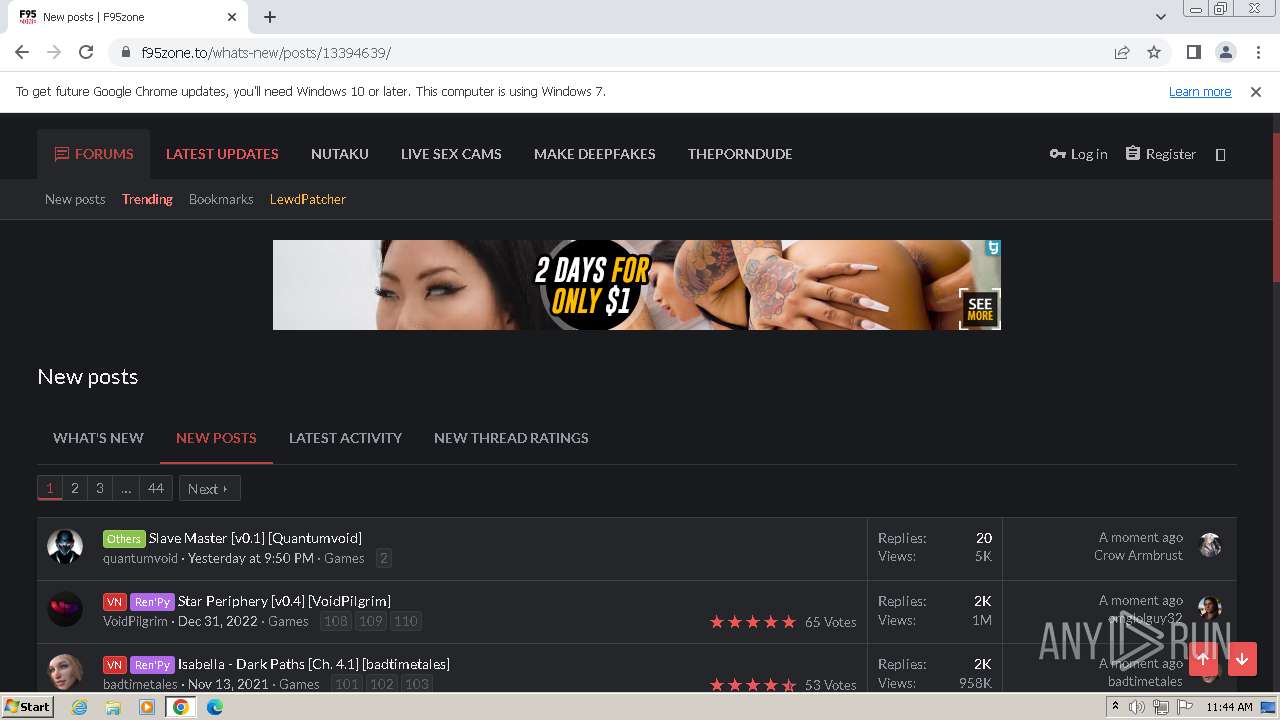Viewport: 1280px width, 720px height.
Task: Launch Internet Explorer from taskbar
Action: tap(79, 707)
